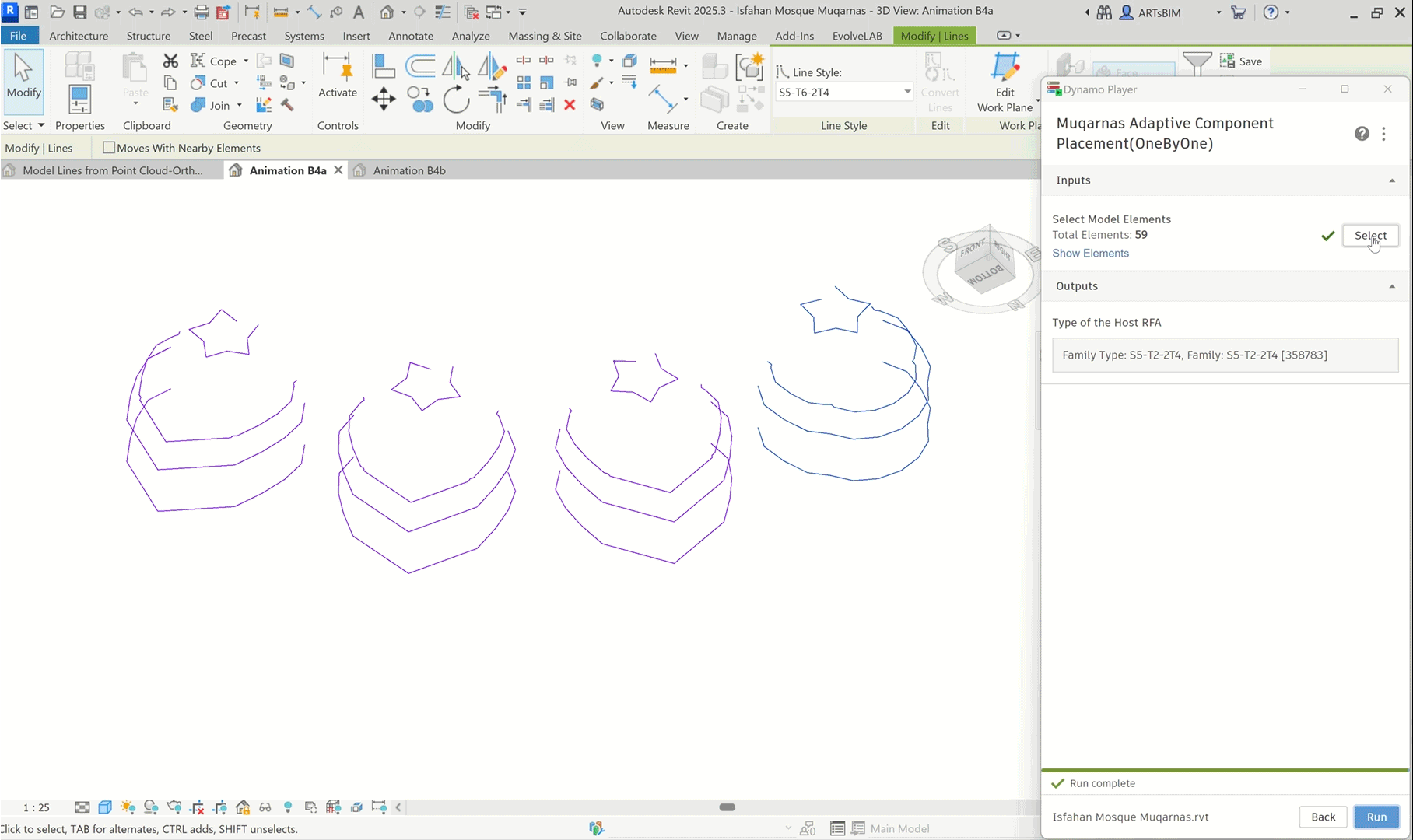Click the red Delete X icon
1413x840 pixels.
pos(570,104)
